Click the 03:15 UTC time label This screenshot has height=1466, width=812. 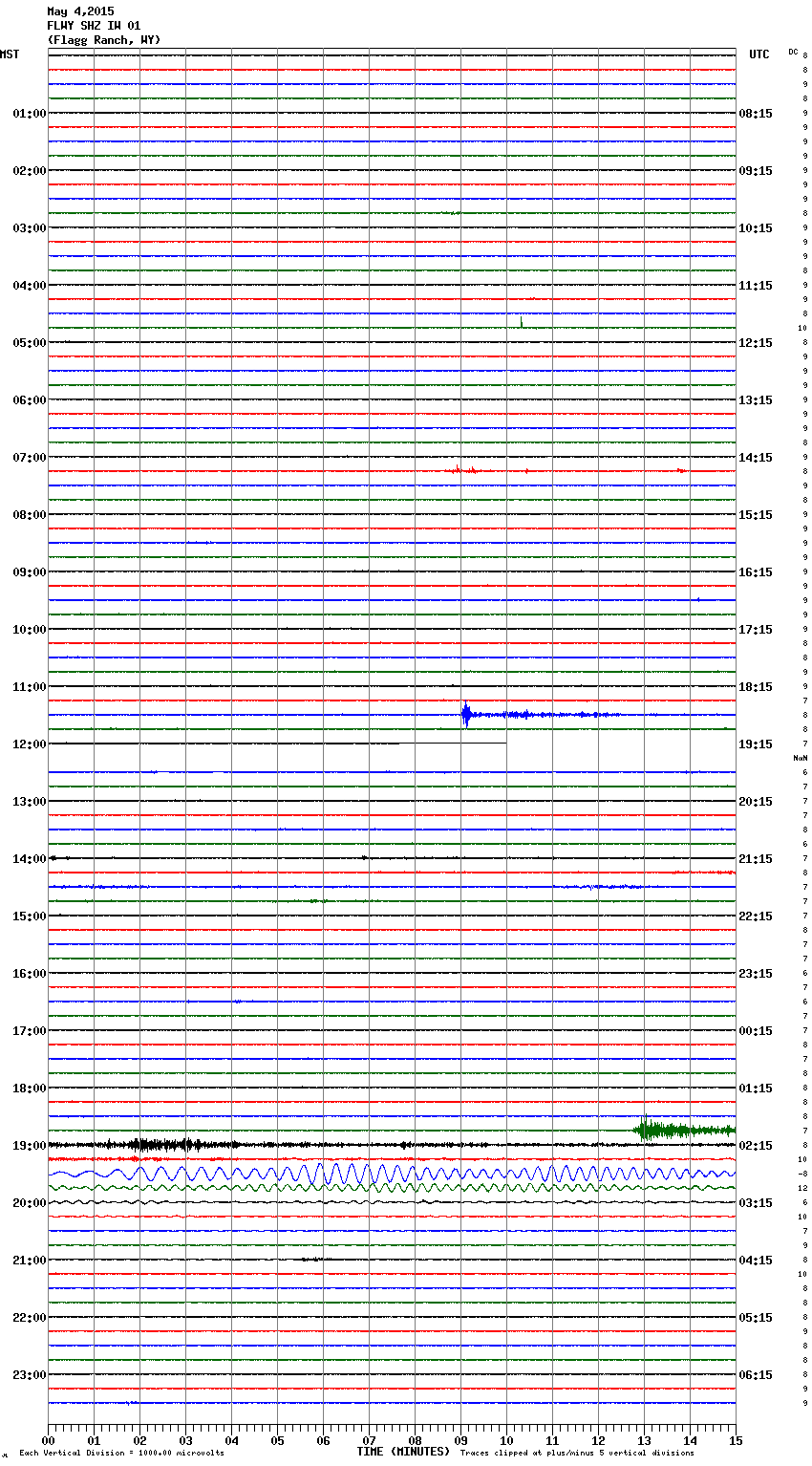coord(756,1203)
